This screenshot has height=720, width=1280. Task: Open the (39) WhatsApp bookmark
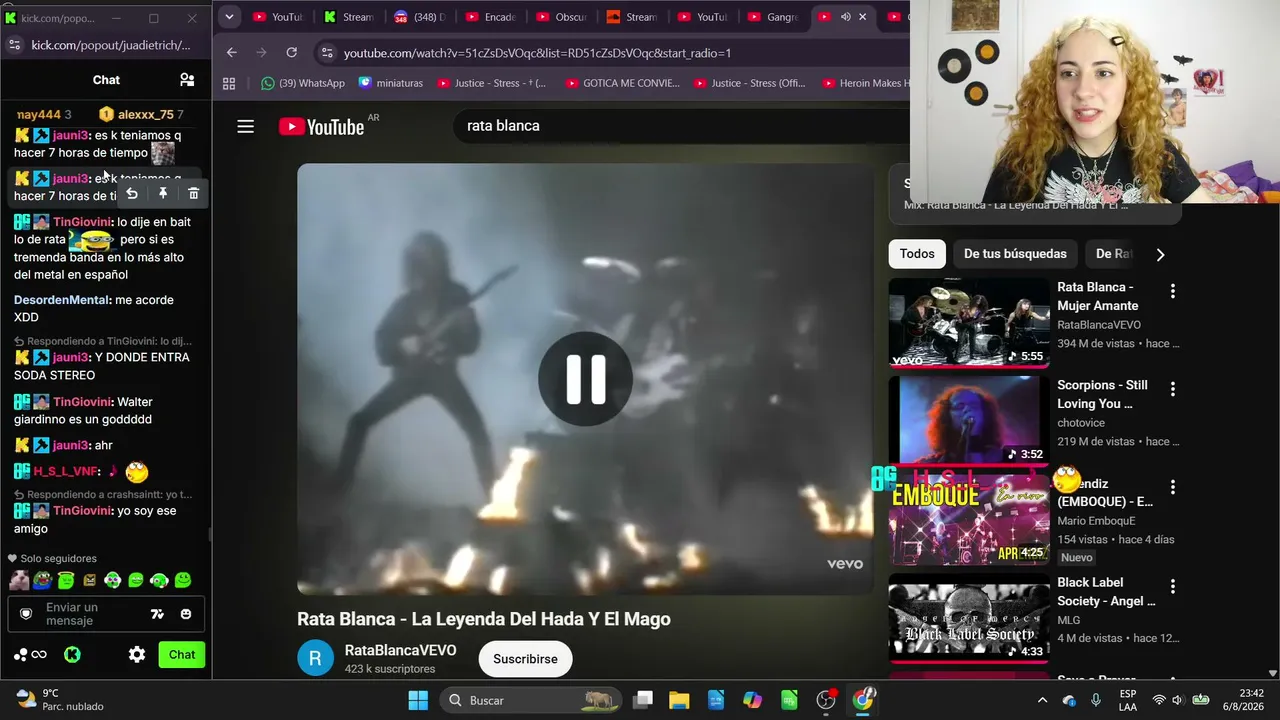[302, 83]
